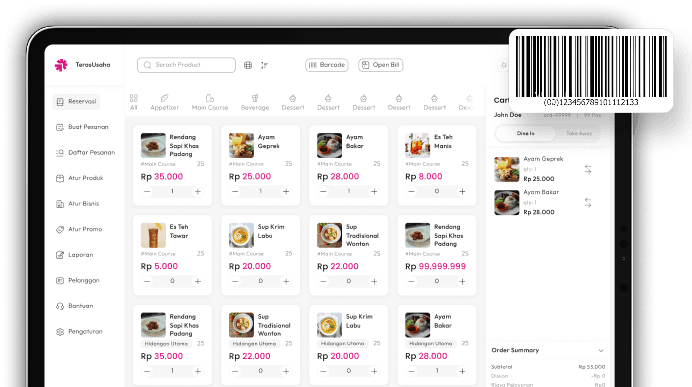Expand the Order Summary chevron
Screen dimensions: 692x387
(x=601, y=350)
